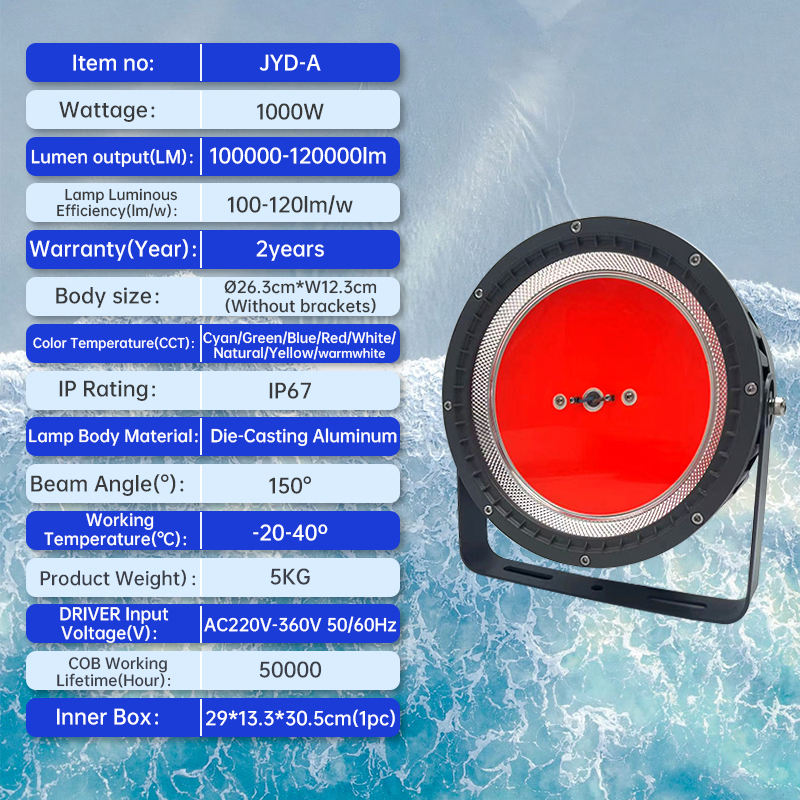Click the 'JYD-A' item number value

290,63
